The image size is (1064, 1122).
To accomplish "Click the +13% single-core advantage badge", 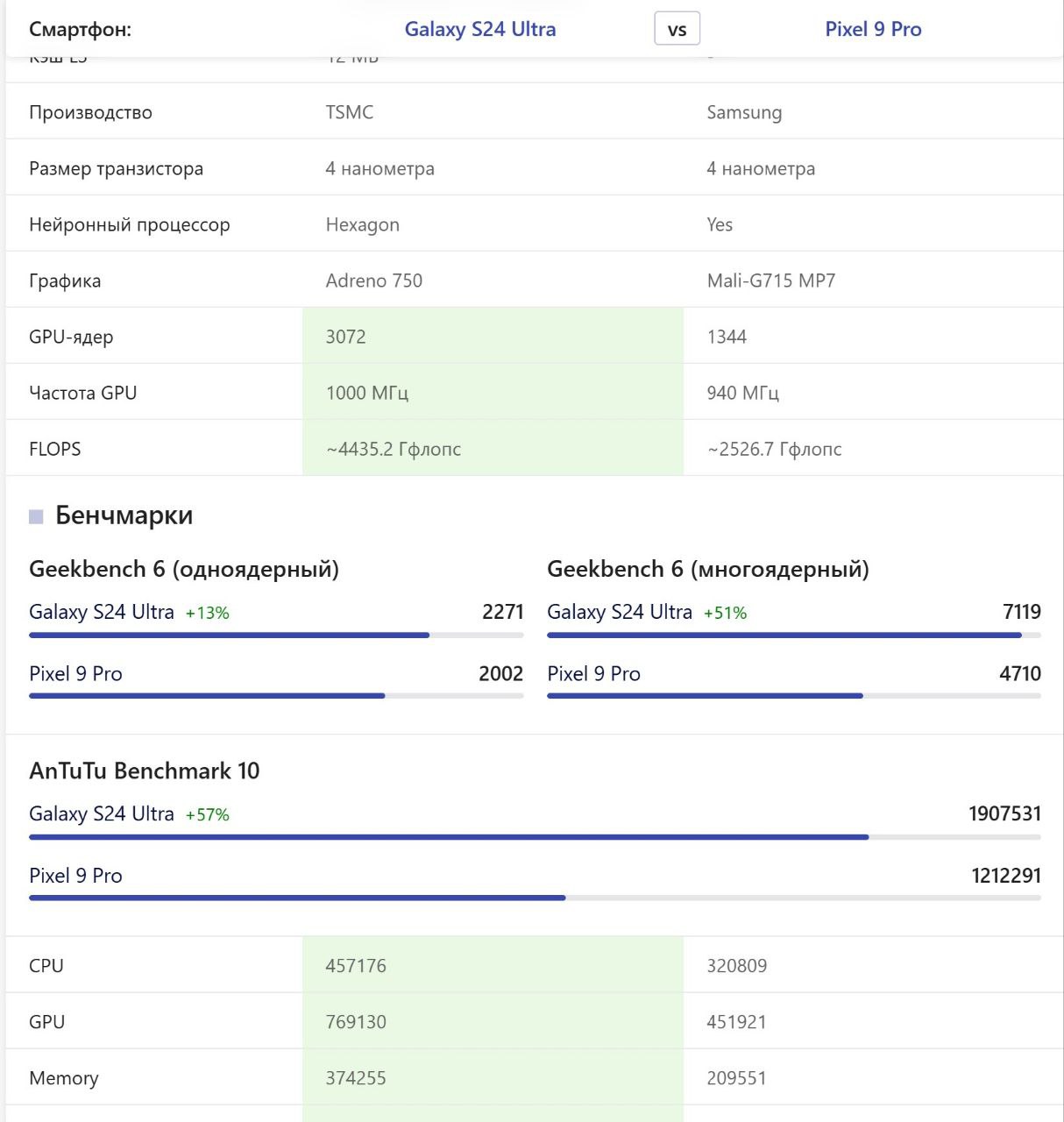I will click(x=208, y=614).
